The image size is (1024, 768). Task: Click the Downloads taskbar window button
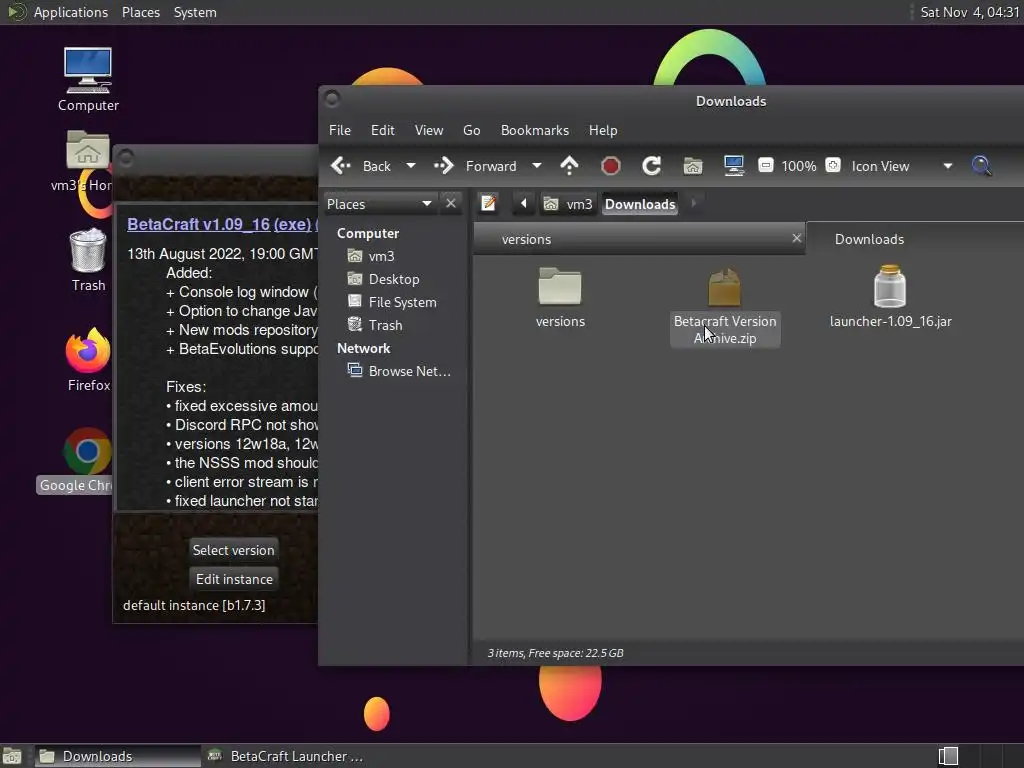118,756
